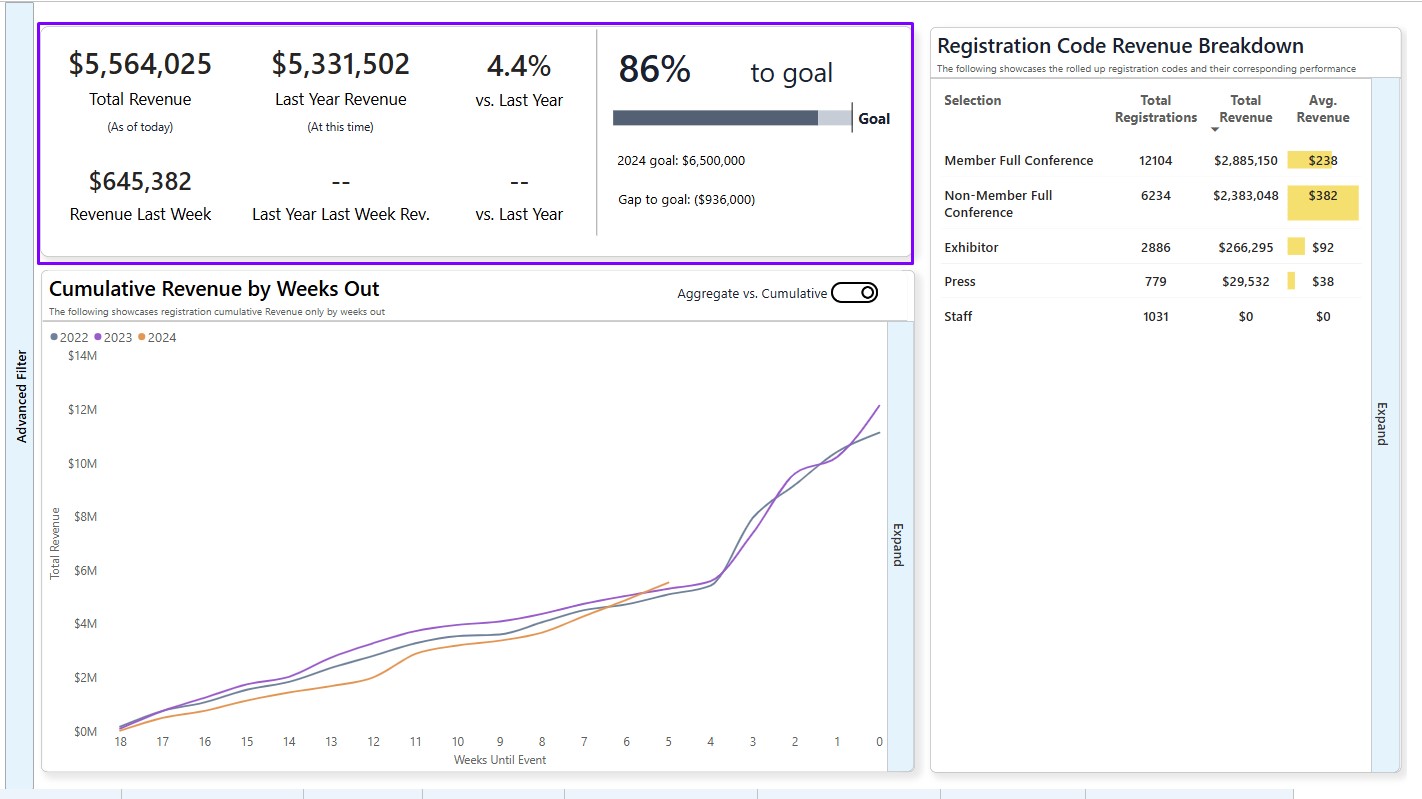The image size is (1422, 799).
Task: Click the 2022 legend marker
Action: pyautogui.click(x=54, y=338)
